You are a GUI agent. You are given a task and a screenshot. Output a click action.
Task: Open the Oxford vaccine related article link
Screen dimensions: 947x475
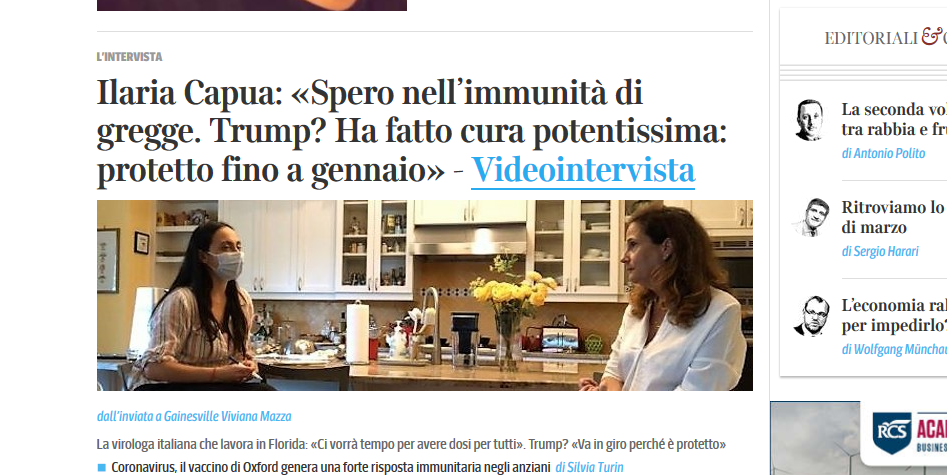331,467
